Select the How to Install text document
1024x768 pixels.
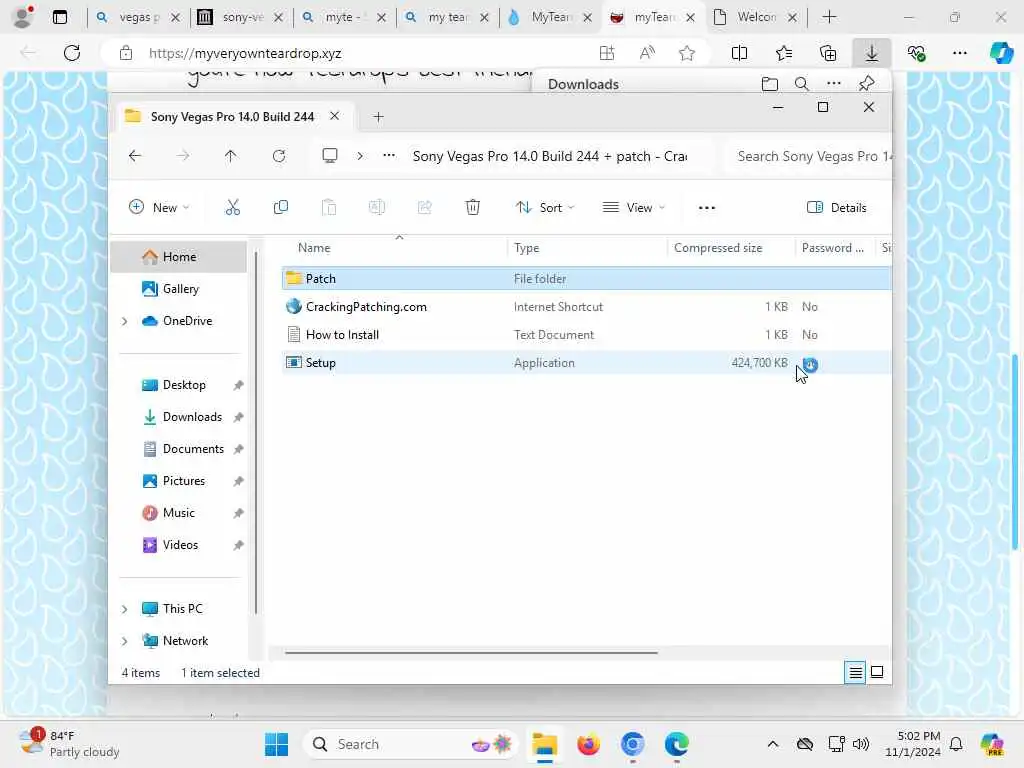(x=586, y=334)
